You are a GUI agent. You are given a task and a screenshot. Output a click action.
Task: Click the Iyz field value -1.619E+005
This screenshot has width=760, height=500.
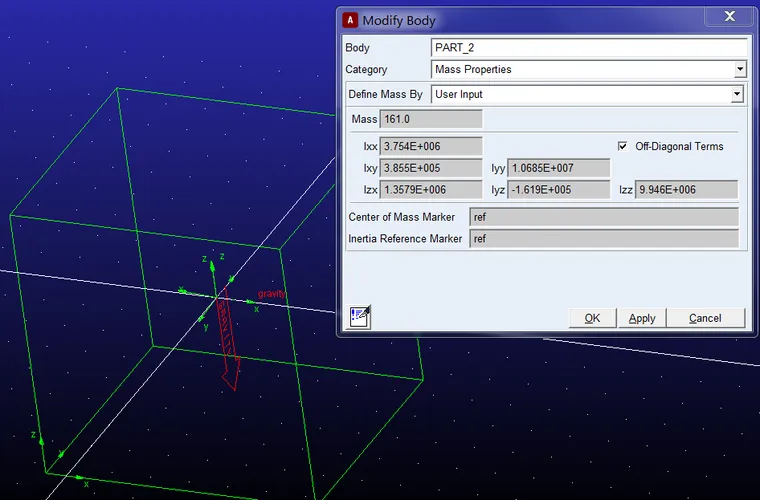[x=558, y=190]
